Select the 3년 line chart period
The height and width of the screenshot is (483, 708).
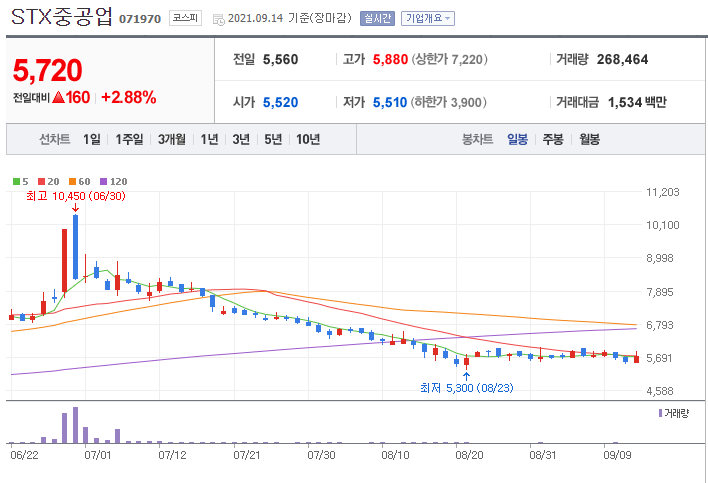coord(241,139)
